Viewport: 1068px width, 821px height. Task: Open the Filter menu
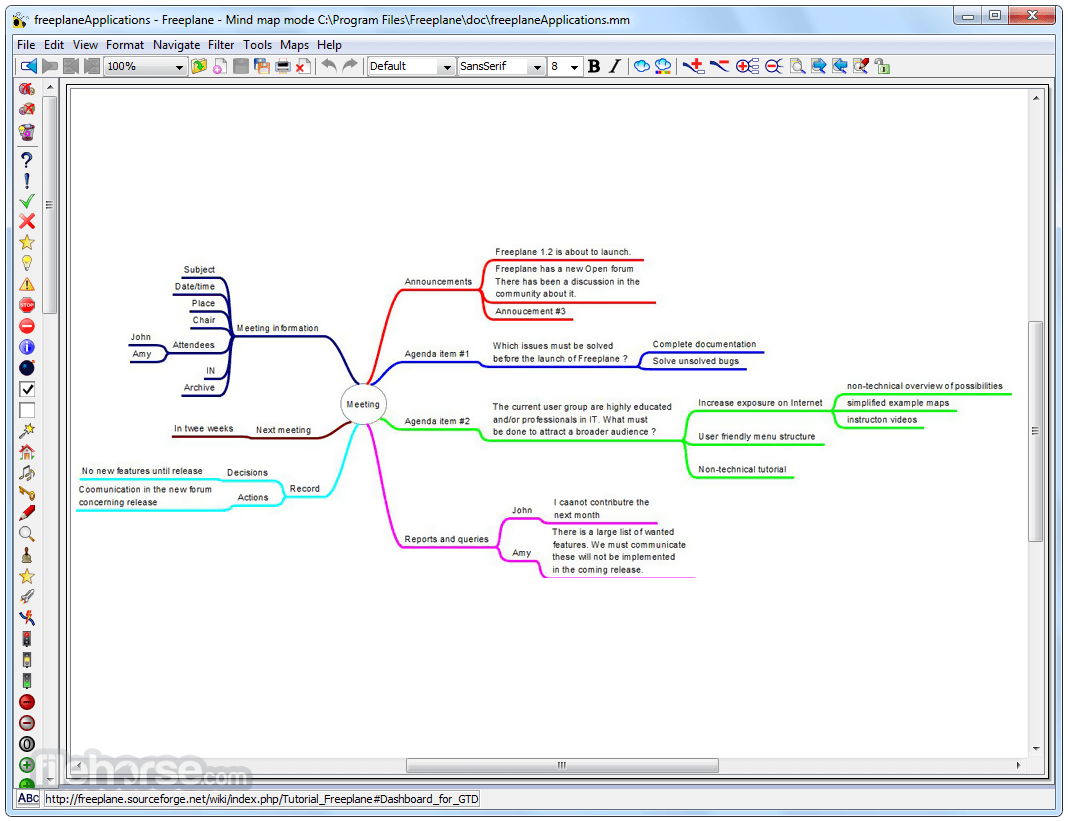coord(221,45)
